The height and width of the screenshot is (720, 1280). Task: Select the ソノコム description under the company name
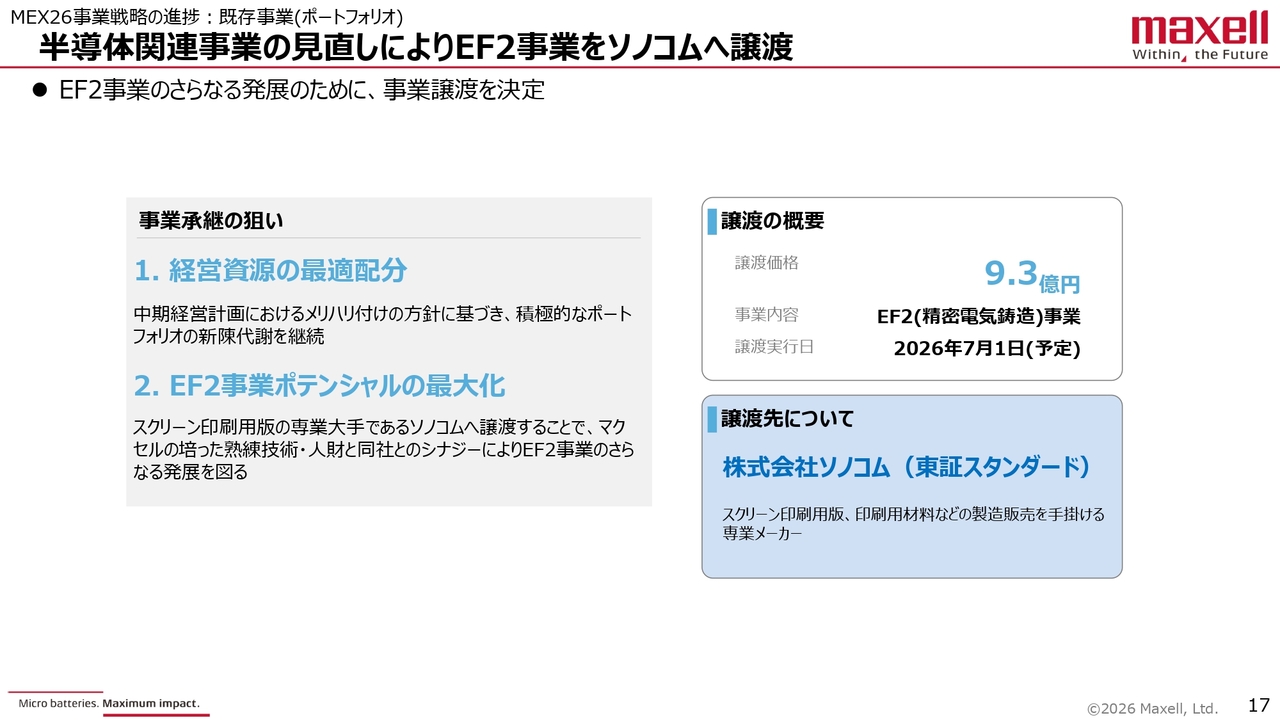913,523
